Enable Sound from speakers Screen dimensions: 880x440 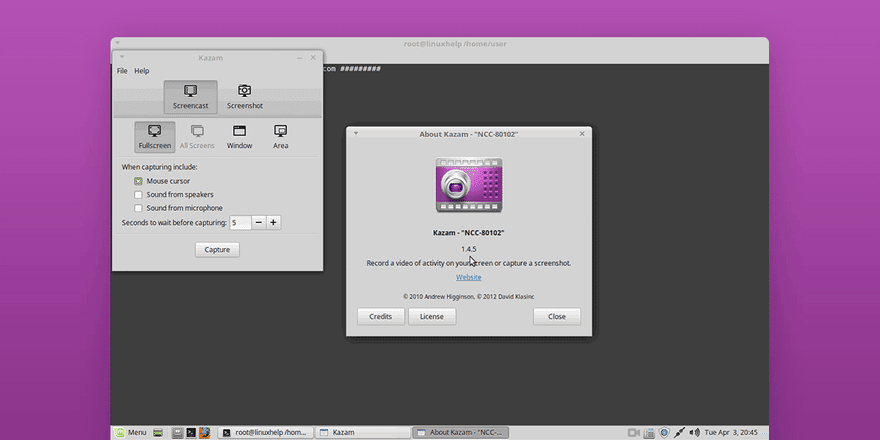coord(139,195)
